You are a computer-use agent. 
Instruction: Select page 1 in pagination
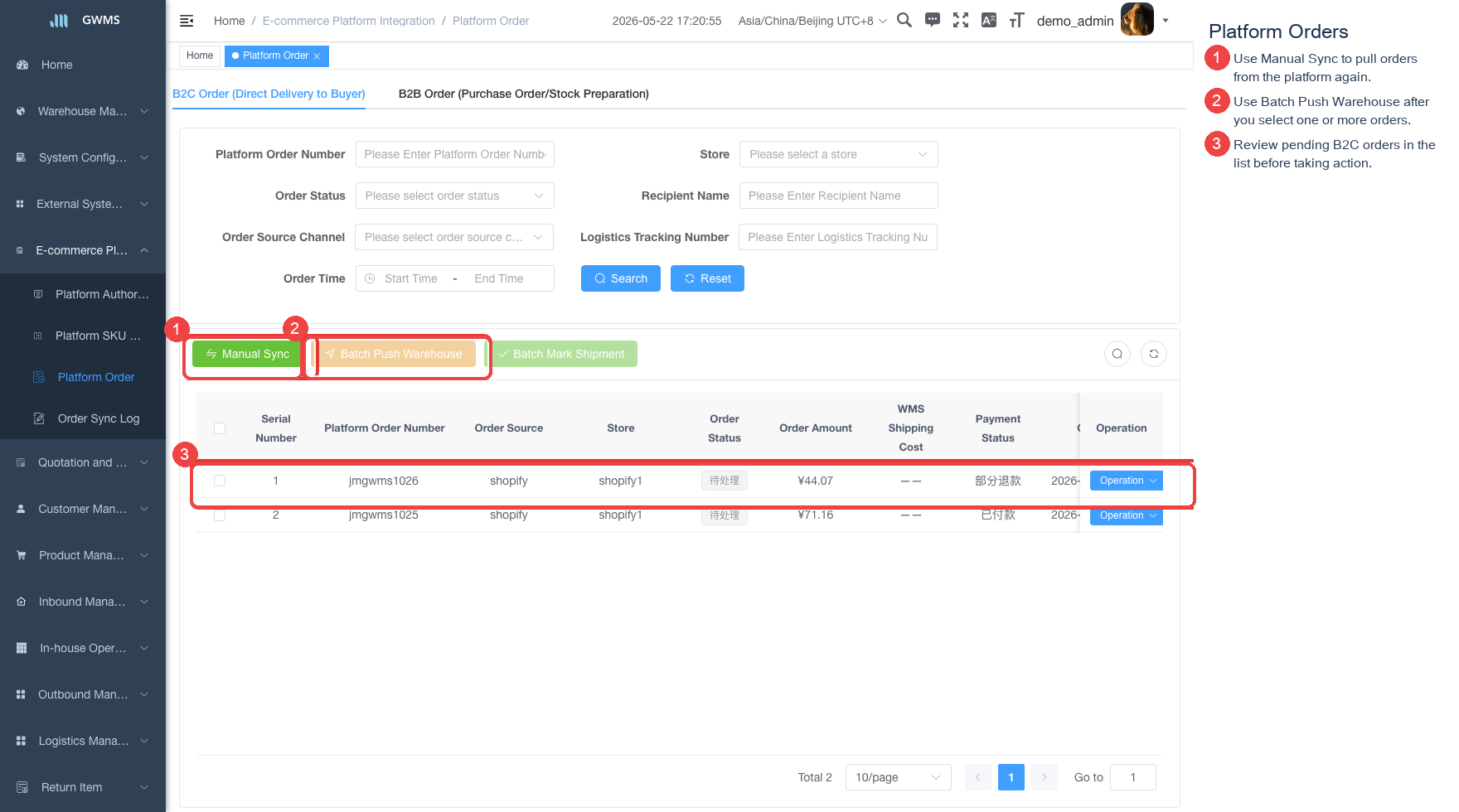(1011, 777)
